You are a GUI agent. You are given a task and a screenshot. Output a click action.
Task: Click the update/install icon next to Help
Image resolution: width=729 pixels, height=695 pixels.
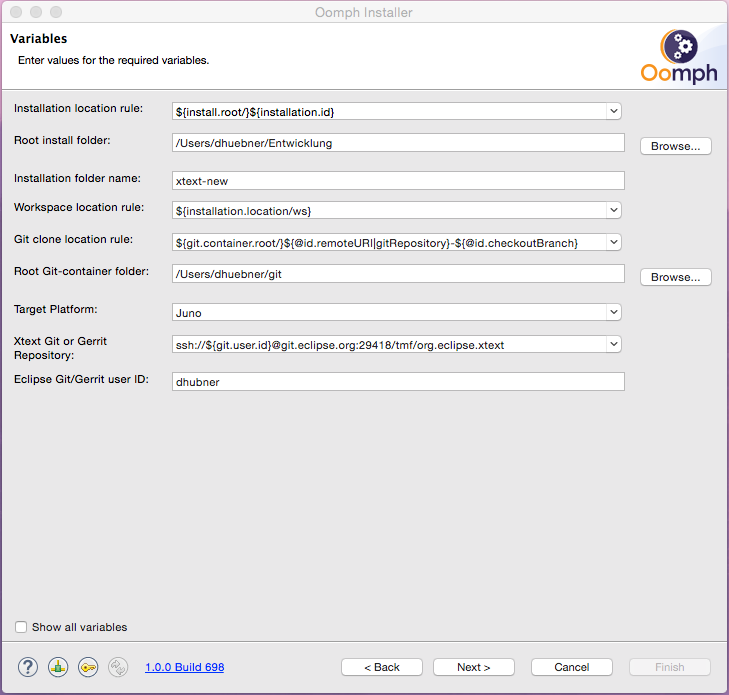[x=58, y=667]
